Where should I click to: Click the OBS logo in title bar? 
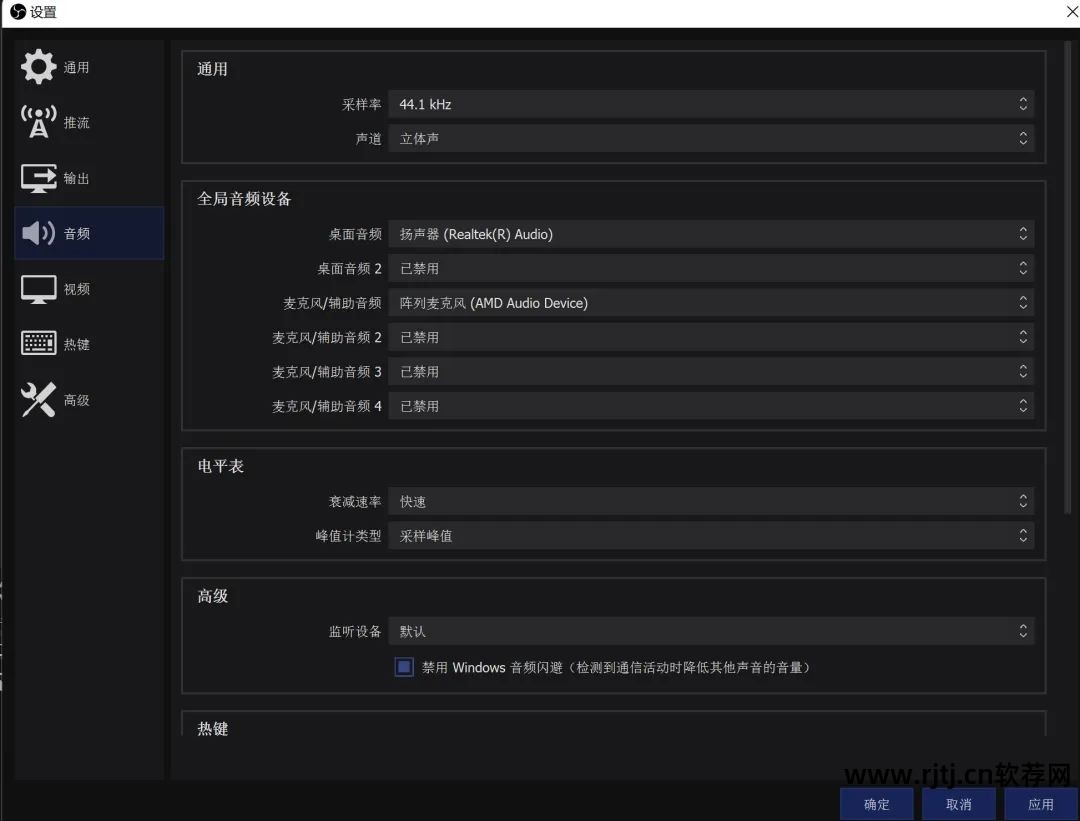[18, 12]
